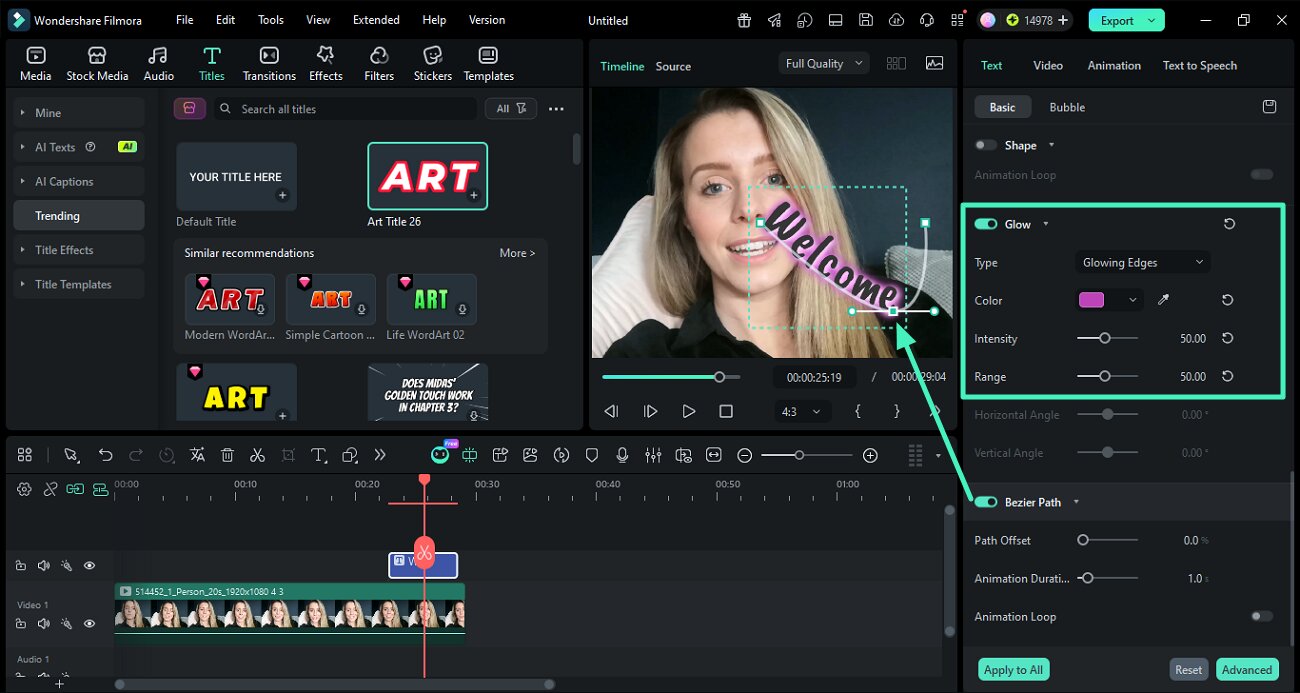Save text preset icon in Basic row
The width and height of the screenshot is (1300, 693).
[1269, 107]
